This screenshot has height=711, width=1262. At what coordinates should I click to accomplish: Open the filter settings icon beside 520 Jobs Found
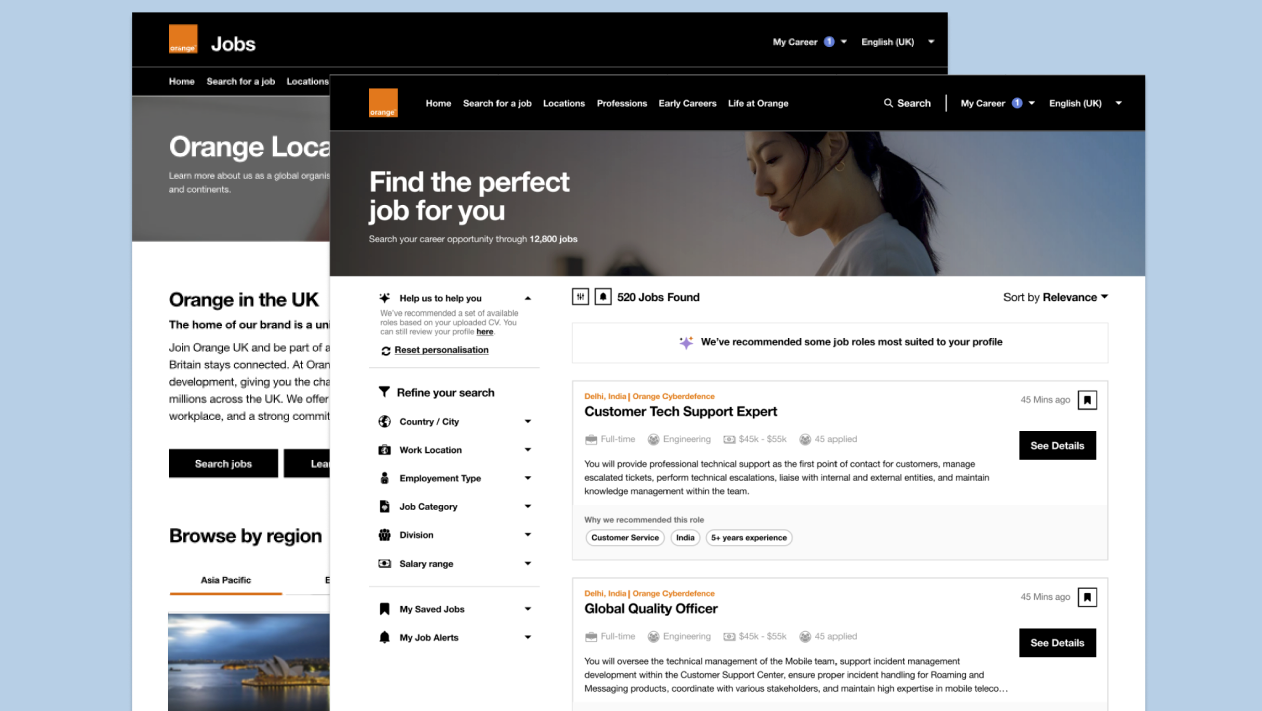click(x=580, y=297)
